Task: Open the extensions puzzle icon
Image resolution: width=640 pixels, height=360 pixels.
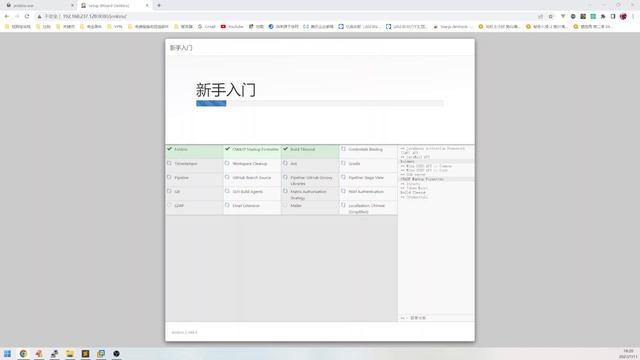Action: click(603, 16)
